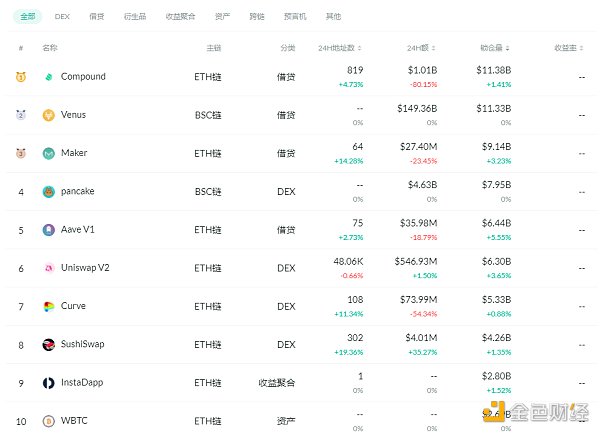Click pancake's $7.95B locked value
The image size is (600, 433).
pyautogui.click(x=496, y=185)
